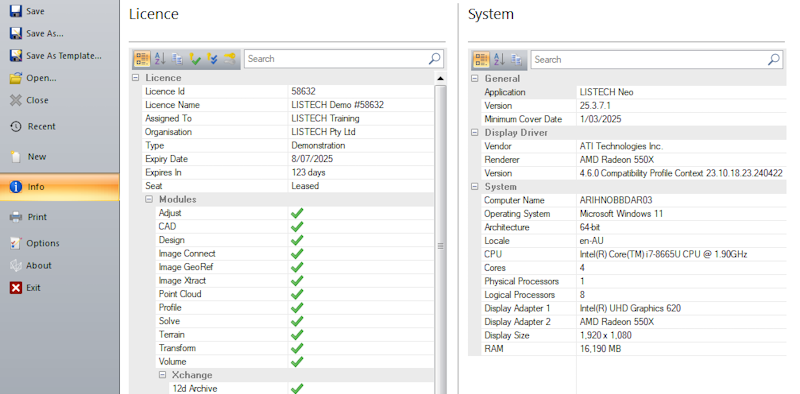Collapse the Licence group
This screenshot has height=394, width=800.
135,78
